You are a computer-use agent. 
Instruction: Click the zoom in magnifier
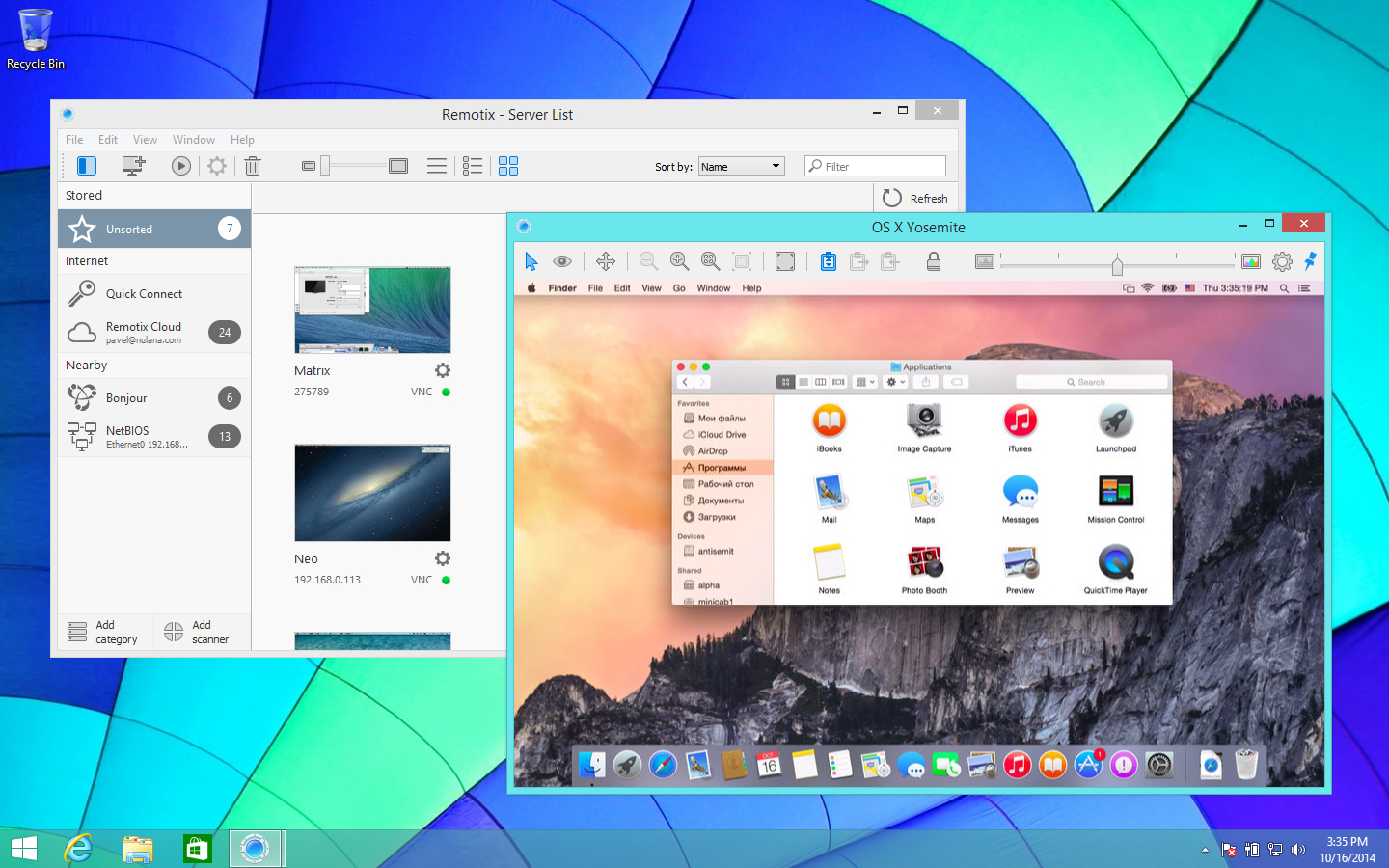click(679, 260)
